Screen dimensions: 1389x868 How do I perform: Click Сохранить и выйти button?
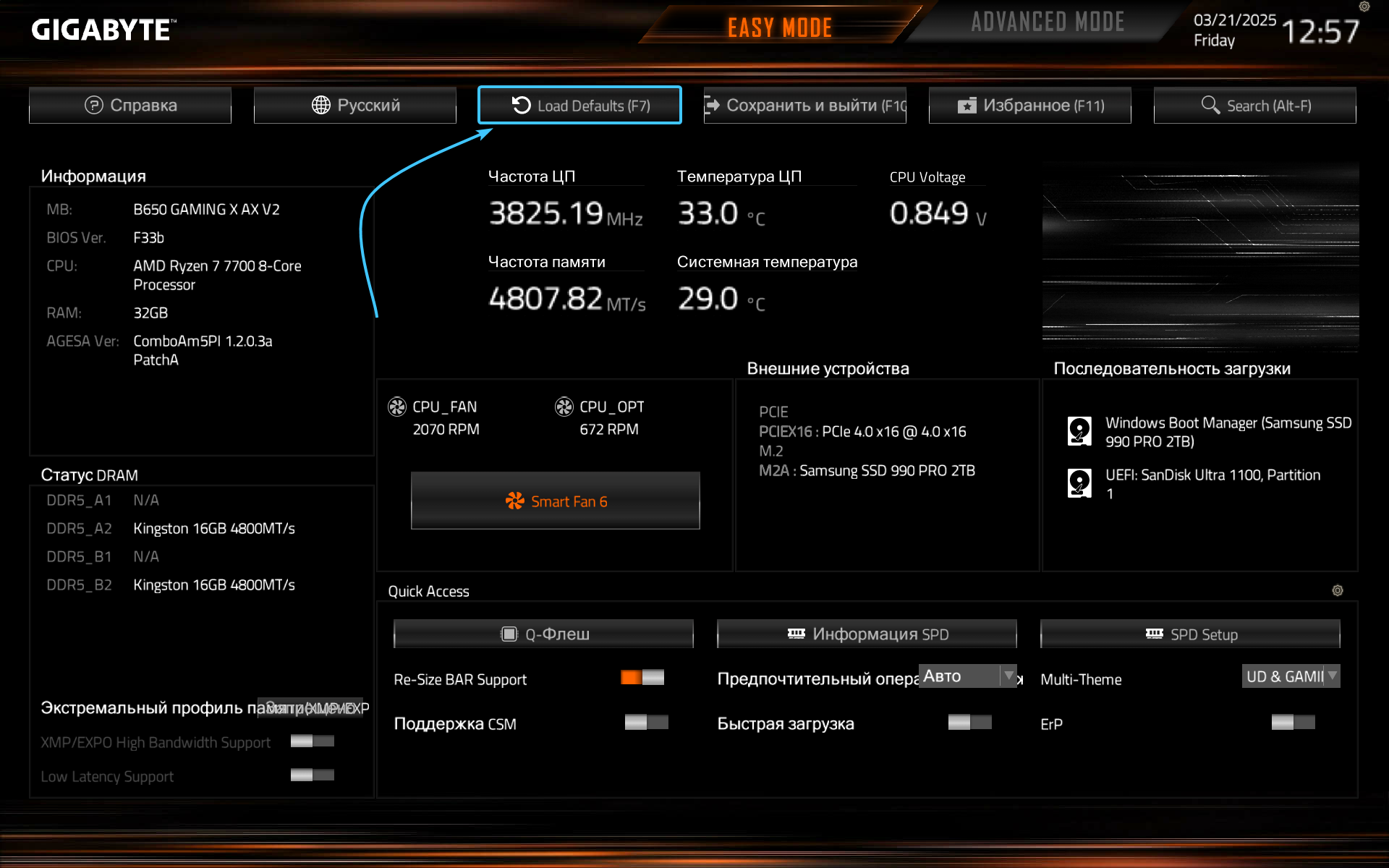coord(805,106)
